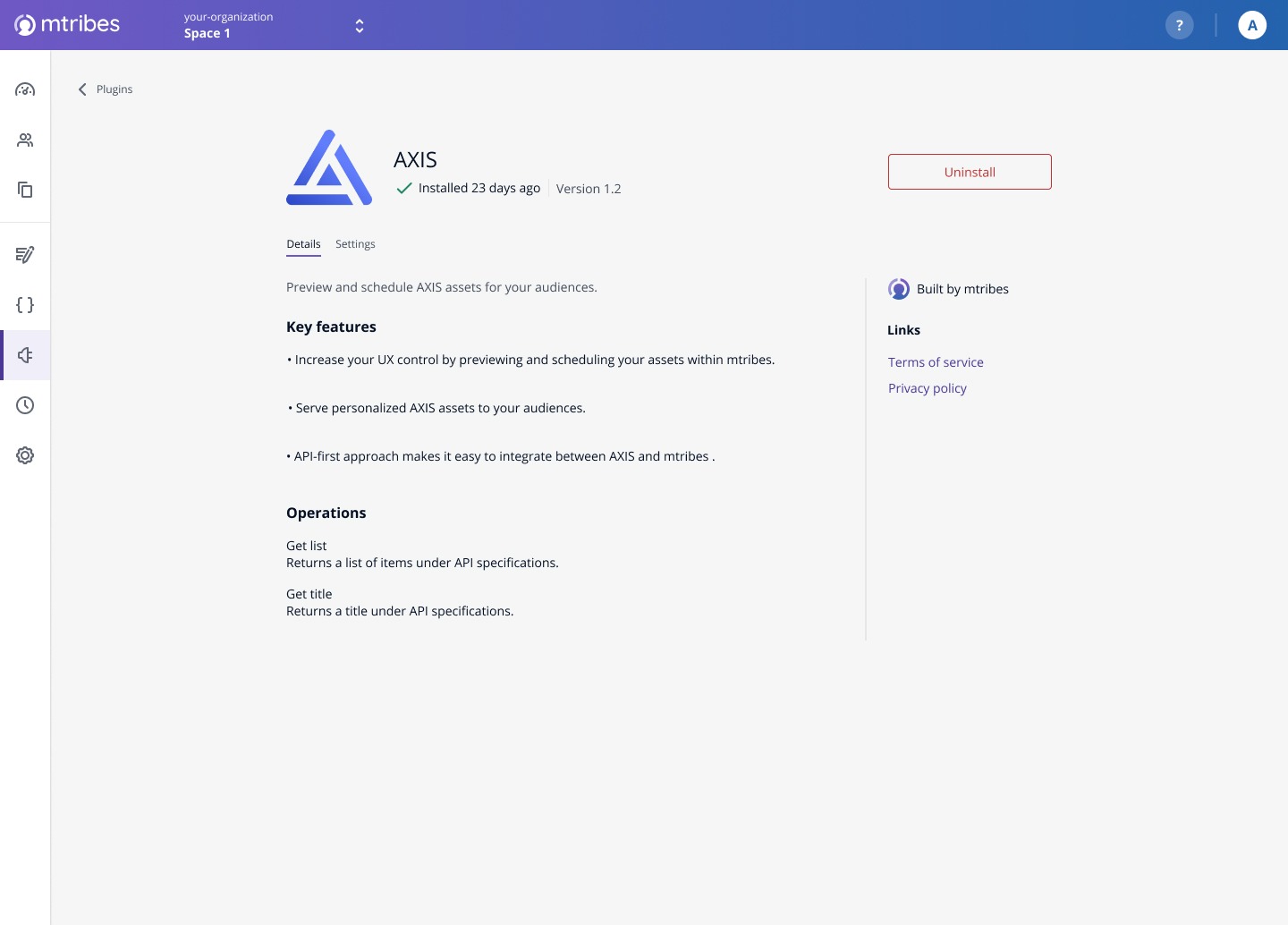Select the plugins icon in sidebar
This screenshot has width=1288, height=925.
tap(25, 355)
